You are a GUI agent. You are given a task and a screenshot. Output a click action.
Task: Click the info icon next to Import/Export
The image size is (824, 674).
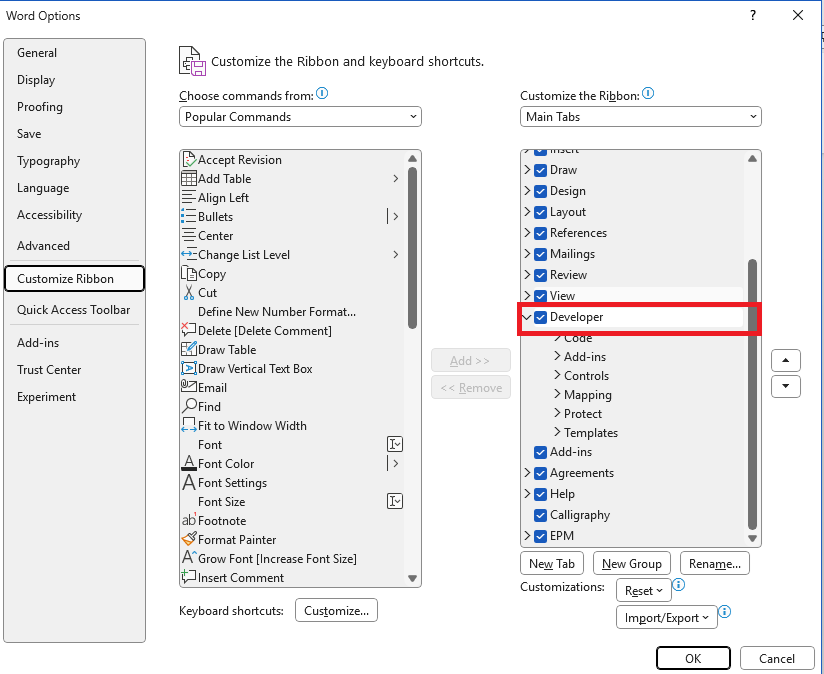point(725,611)
